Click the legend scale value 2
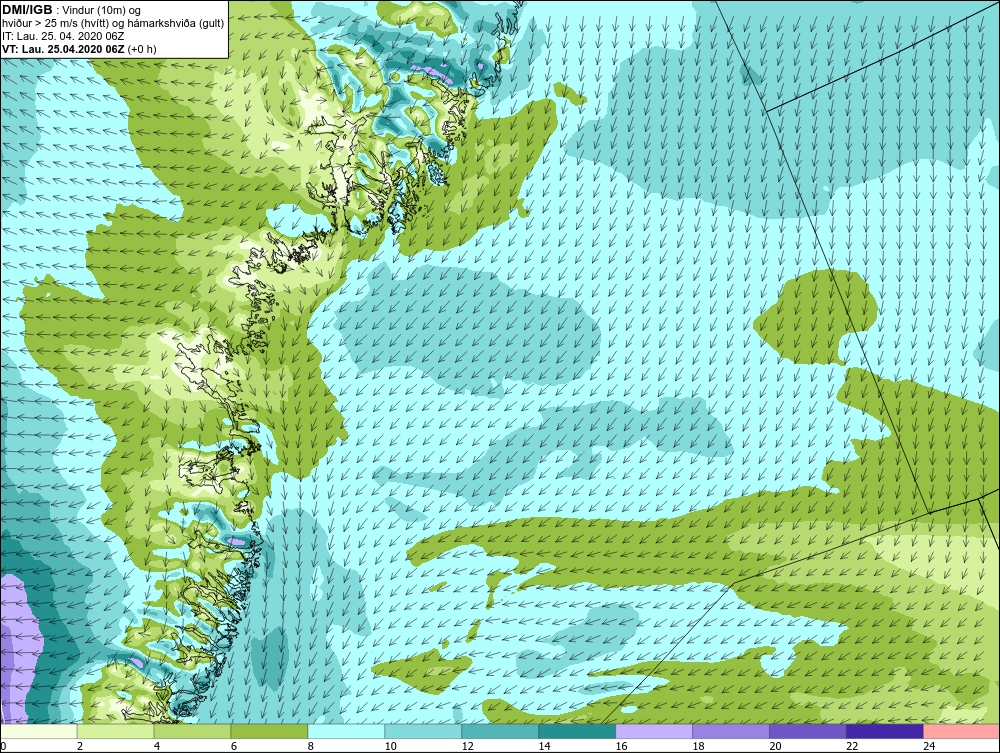This screenshot has height=753, width=1000. [x=80, y=747]
